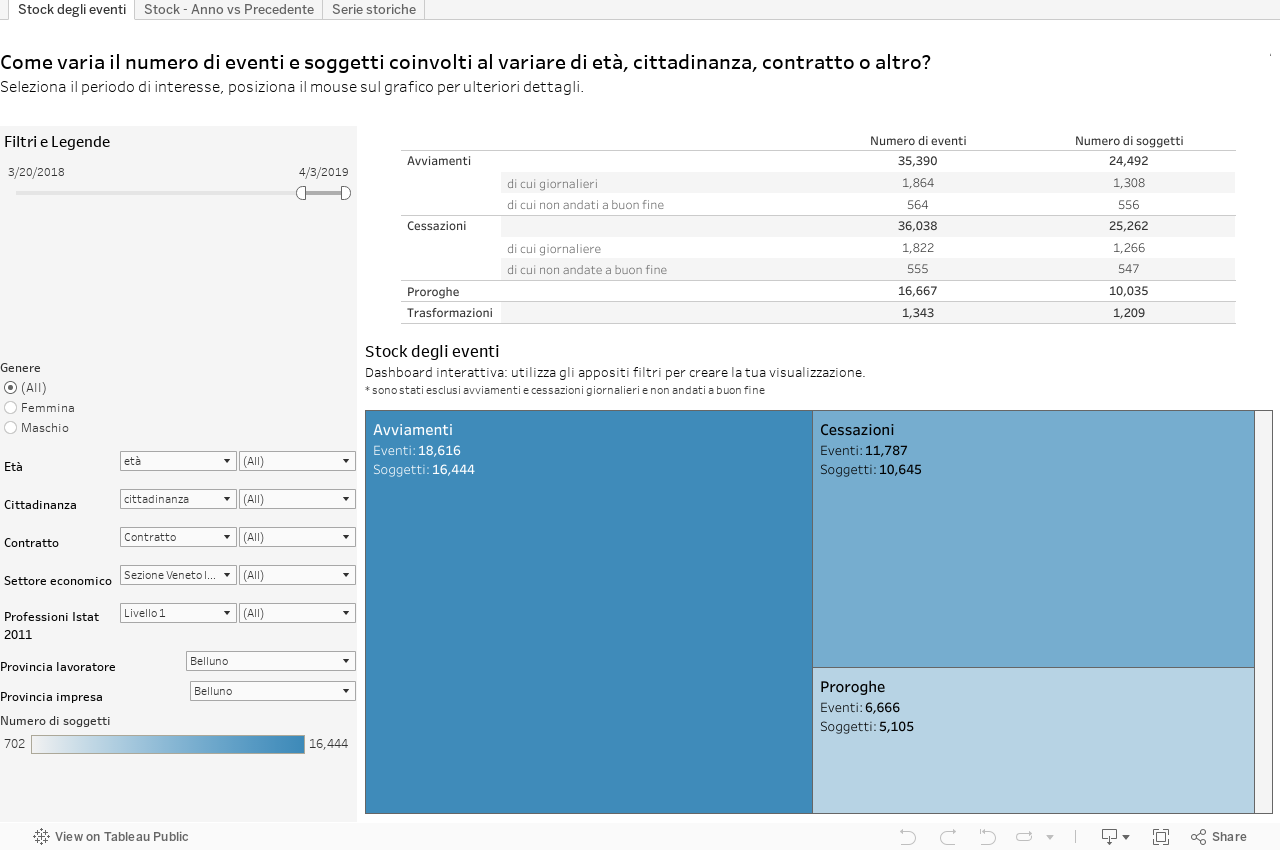Select the Femmina radio button

[10, 408]
